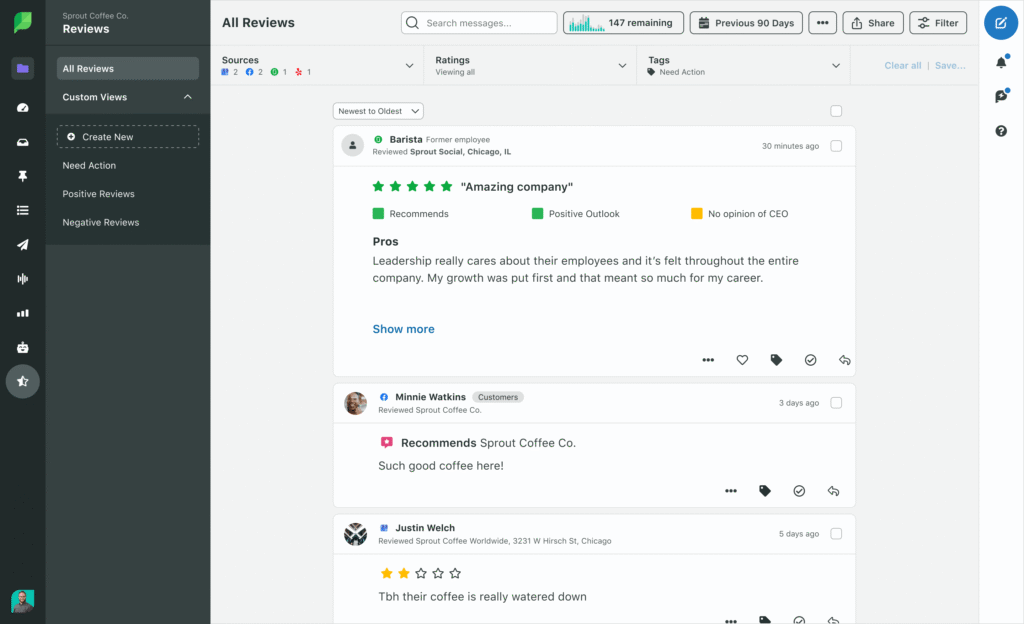Reply to the Barista review
The image size is (1024, 624).
(x=844, y=360)
